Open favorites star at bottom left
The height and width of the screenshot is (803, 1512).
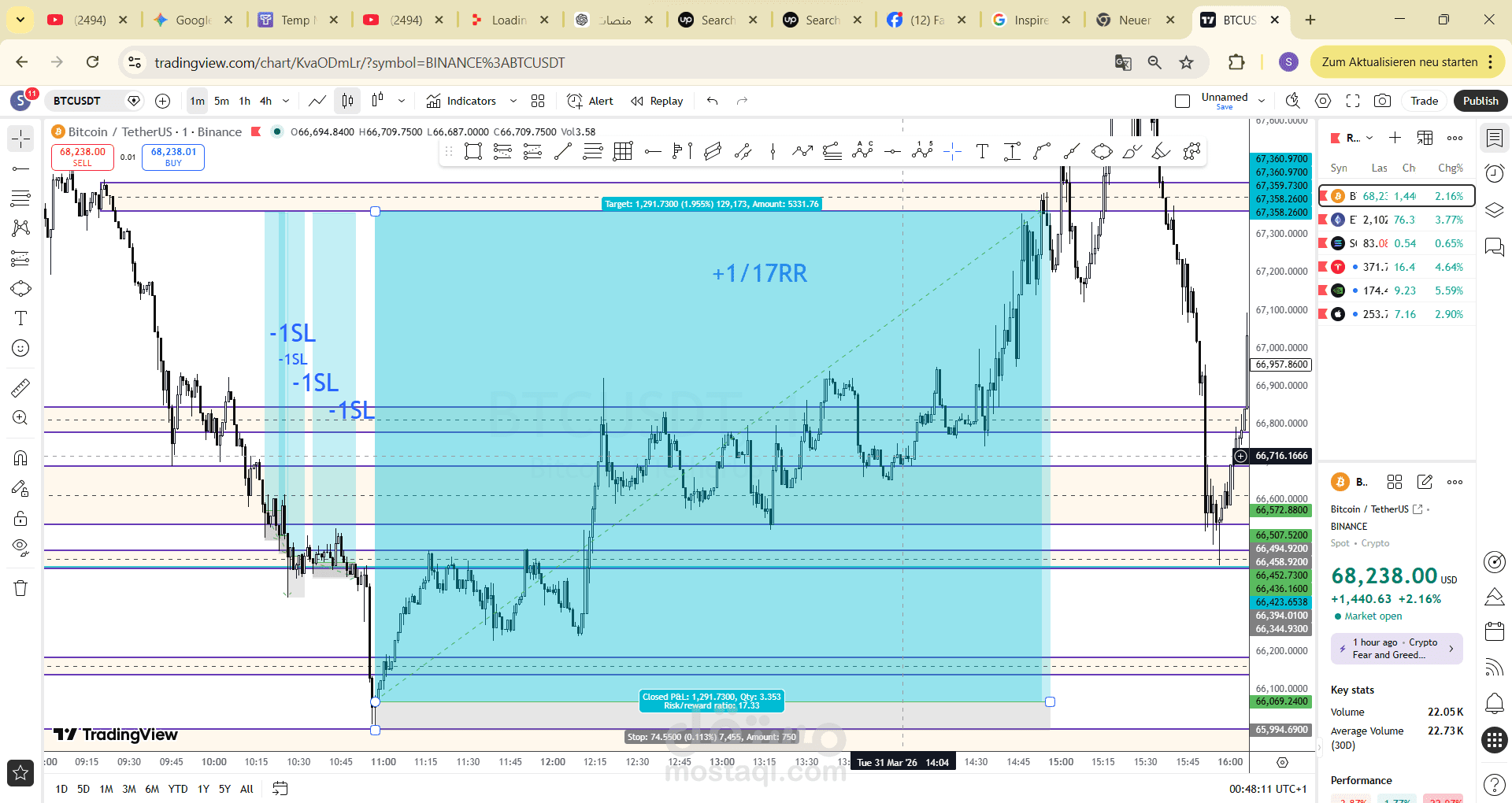pos(20,773)
